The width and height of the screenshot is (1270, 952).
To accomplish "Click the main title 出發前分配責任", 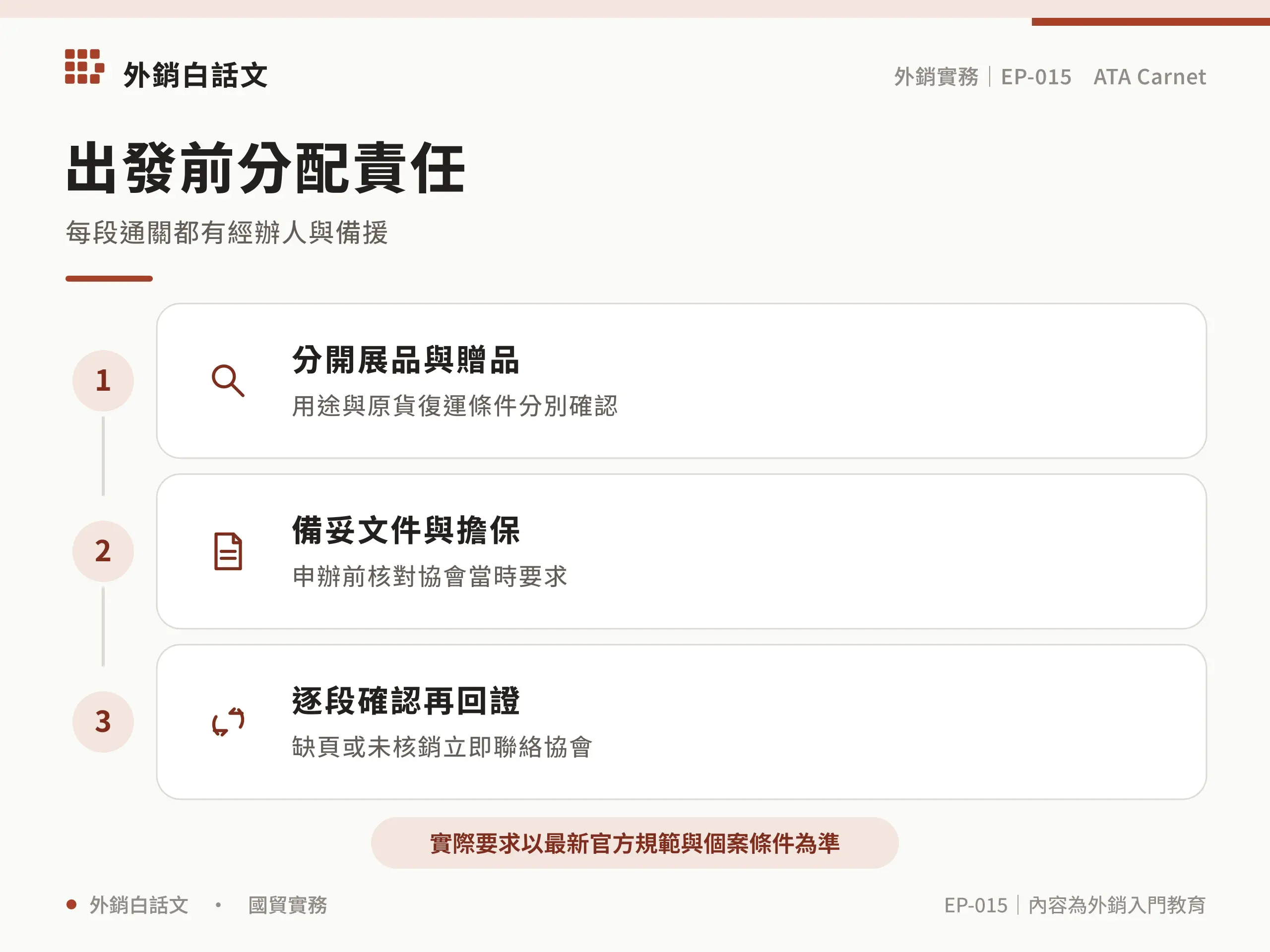I will (x=265, y=168).
